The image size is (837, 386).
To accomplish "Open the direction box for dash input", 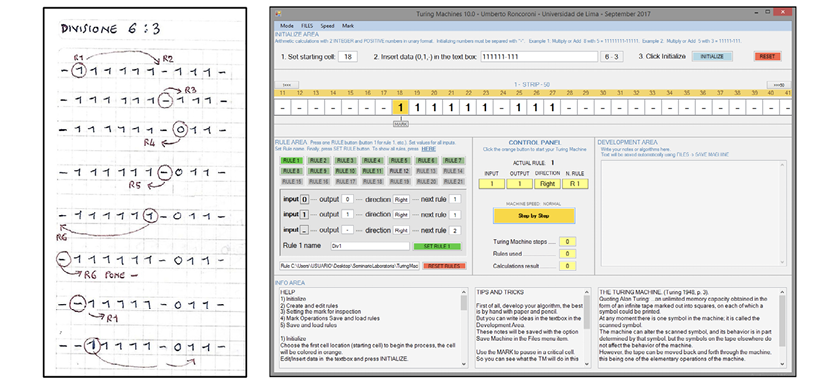I will pyautogui.click(x=401, y=231).
